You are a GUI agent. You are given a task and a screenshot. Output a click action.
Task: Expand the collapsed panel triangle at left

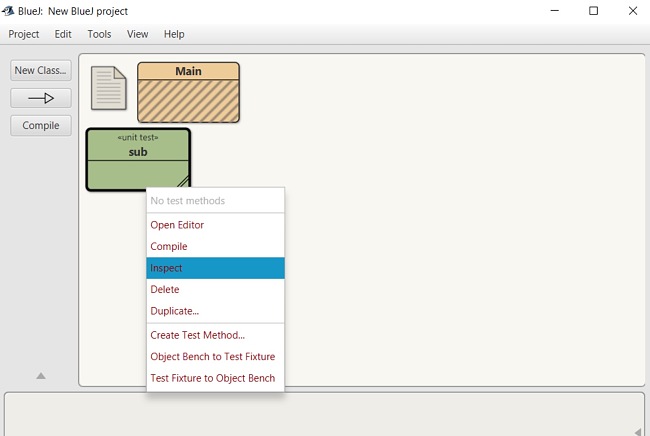click(41, 376)
